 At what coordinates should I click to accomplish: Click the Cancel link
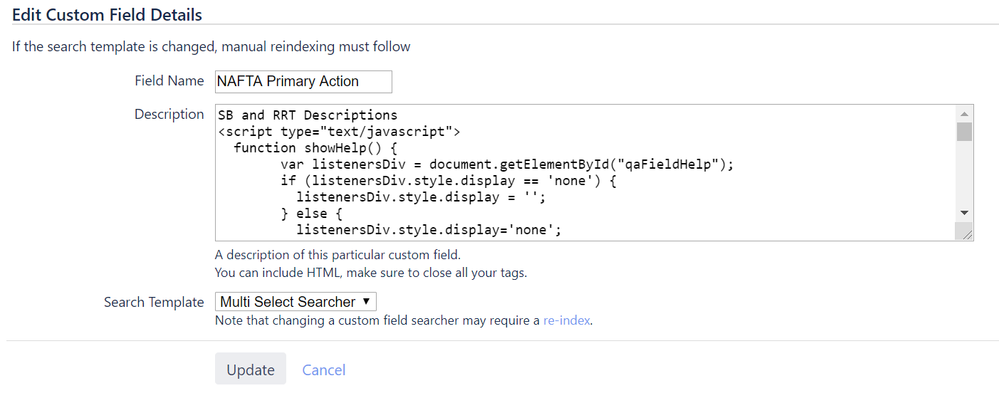(324, 370)
